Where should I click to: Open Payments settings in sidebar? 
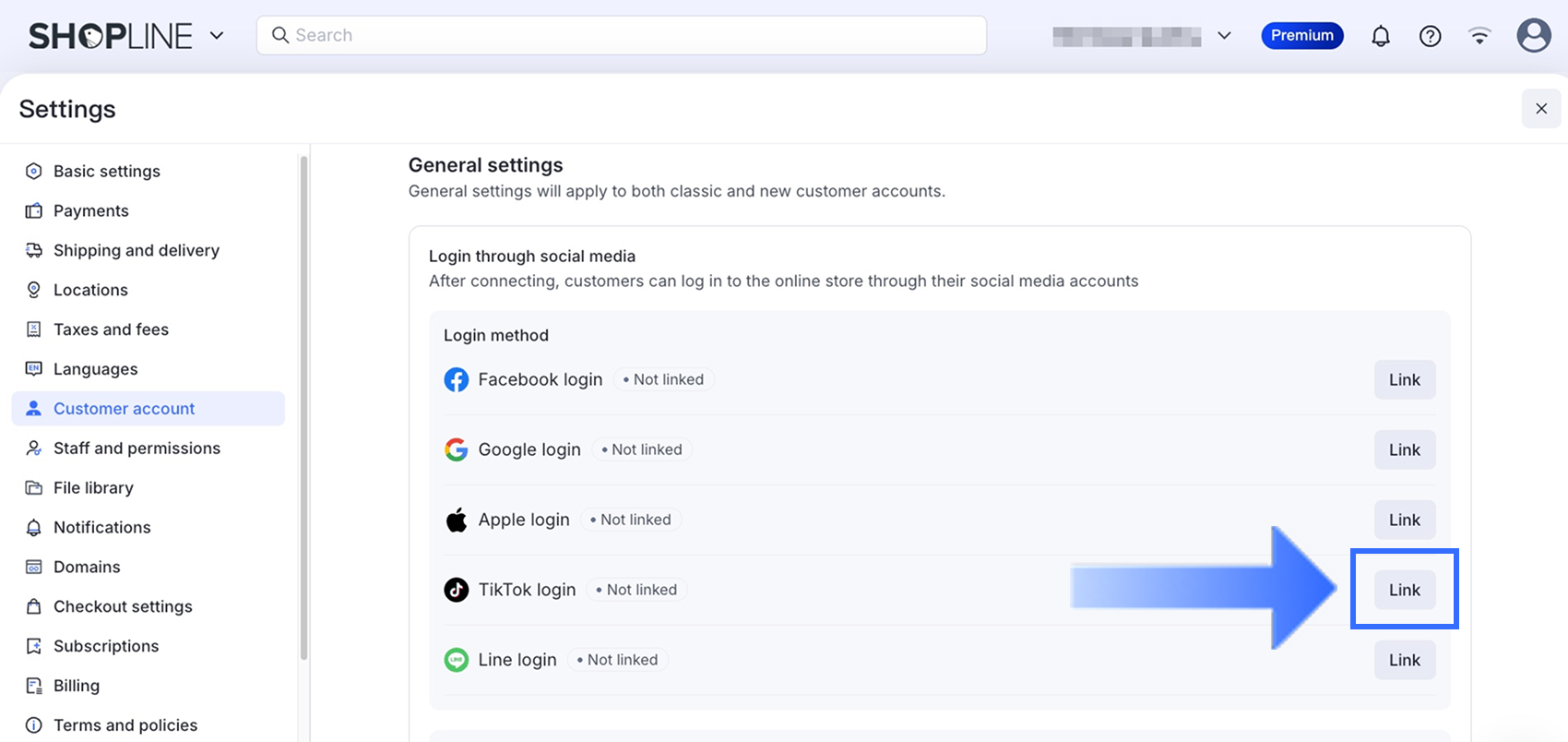point(90,210)
